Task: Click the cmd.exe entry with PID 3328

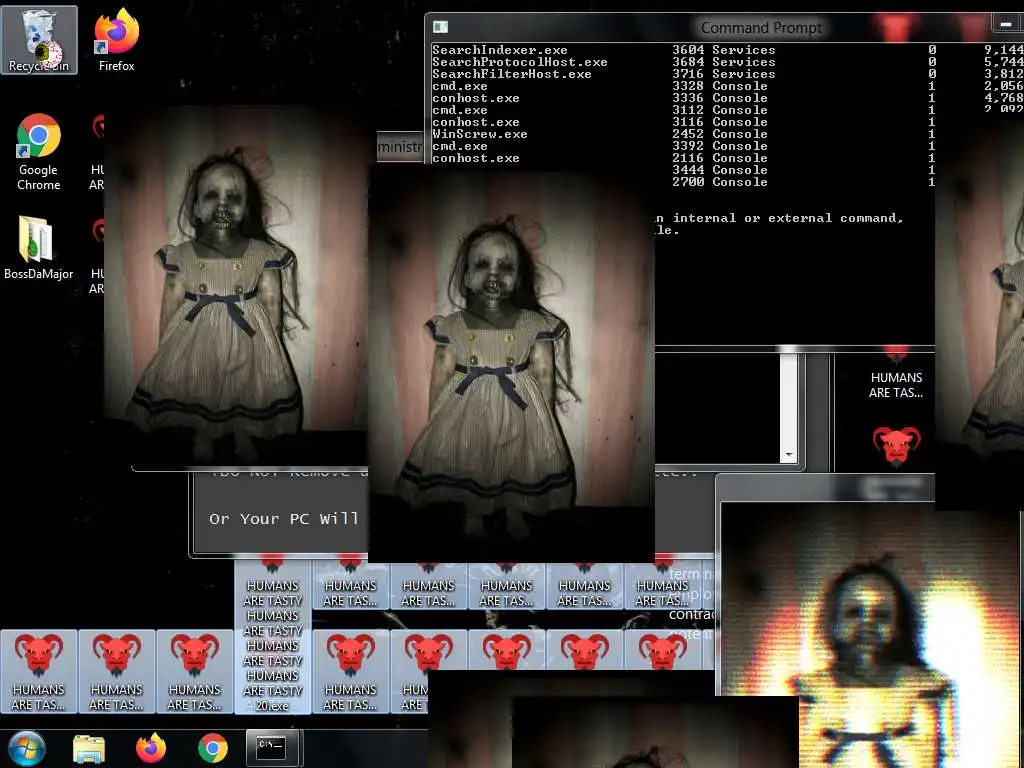Action: (459, 86)
